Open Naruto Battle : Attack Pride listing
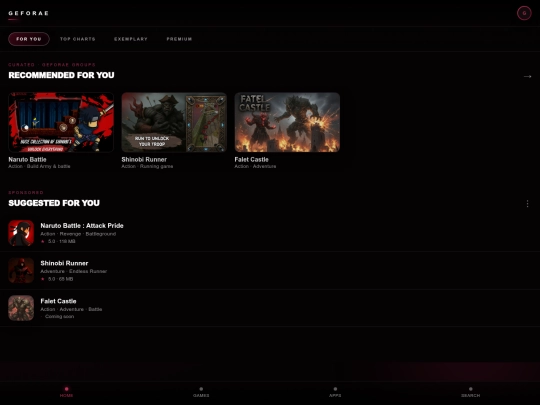Viewport: 540px width, 405px height. pyautogui.click(x=82, y=226)
